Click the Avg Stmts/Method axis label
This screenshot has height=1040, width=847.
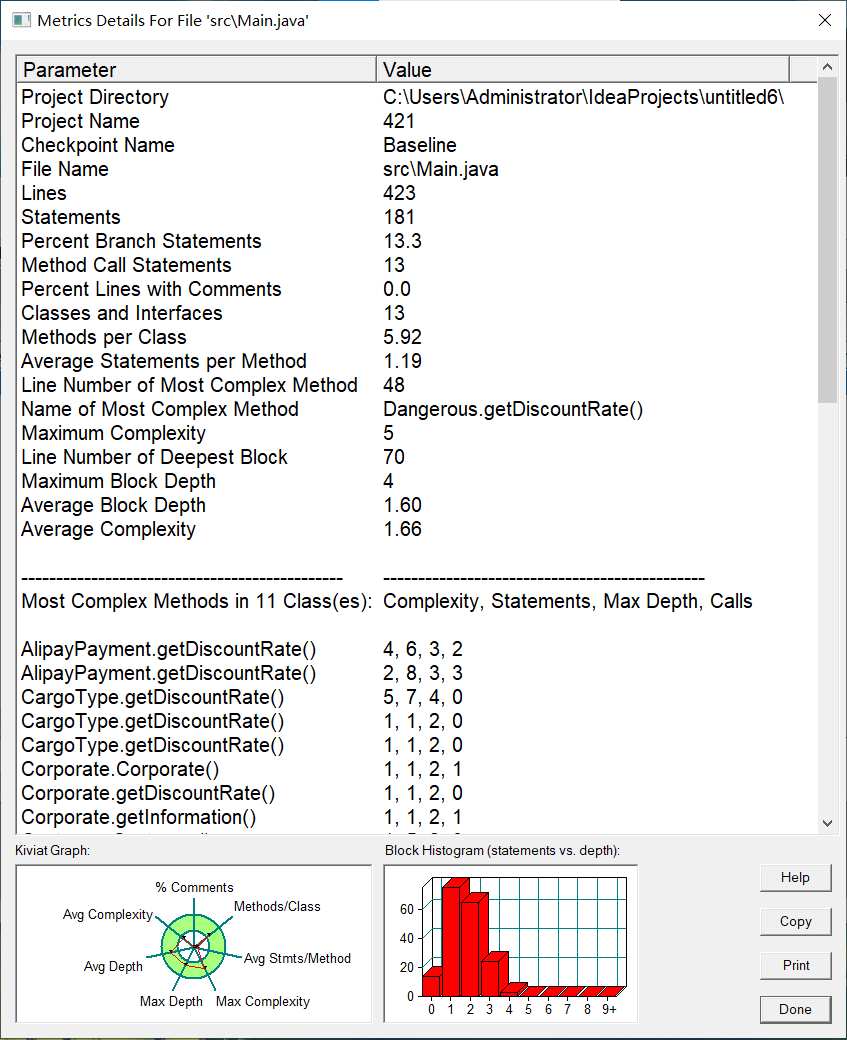click(x=297, y=958)
